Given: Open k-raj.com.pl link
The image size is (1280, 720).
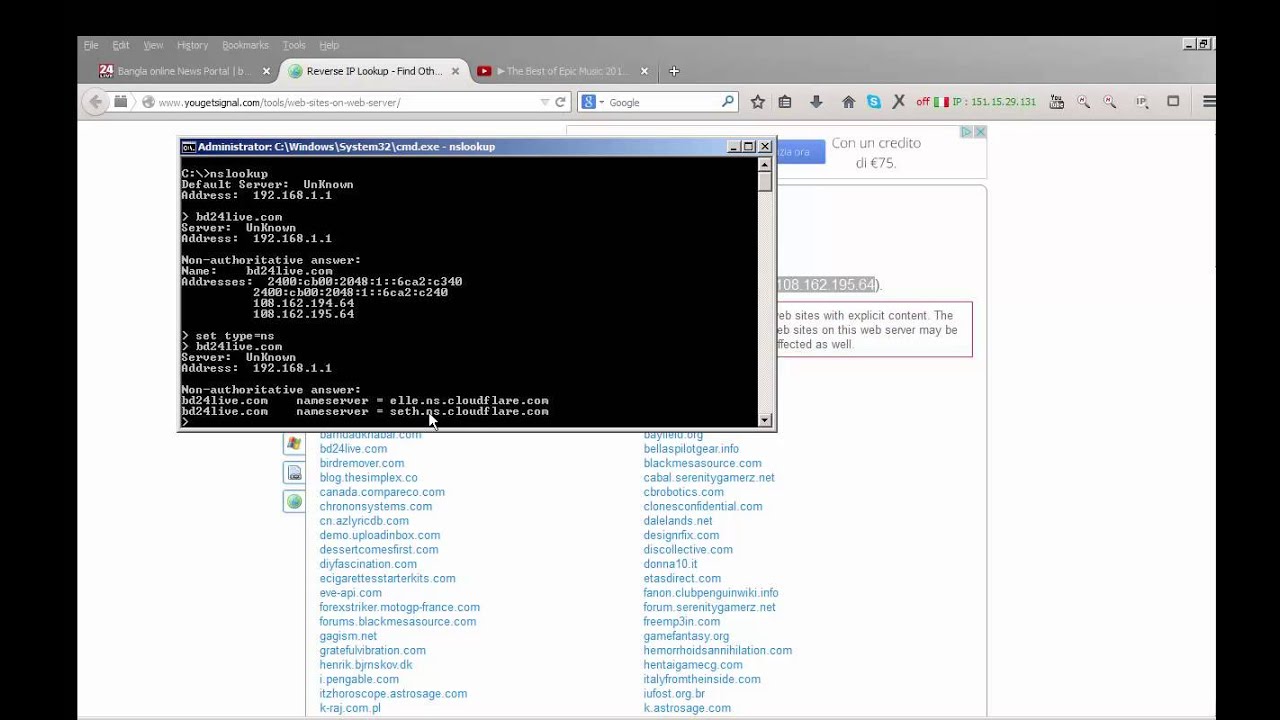Looking at the screenshot, I should point(350,708).
